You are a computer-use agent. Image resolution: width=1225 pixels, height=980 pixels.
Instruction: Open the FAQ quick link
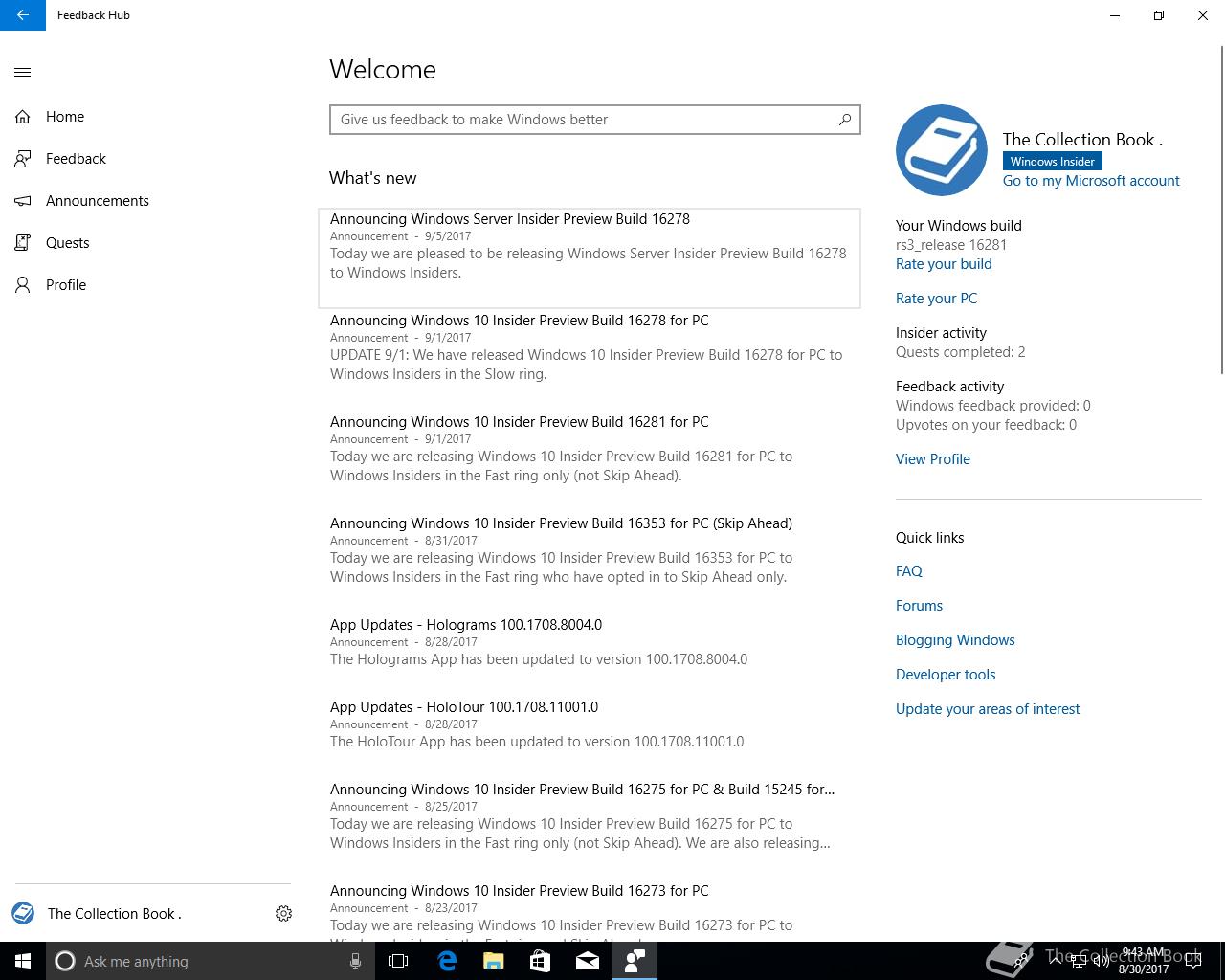pyautogui.click(x=909, y=571)
